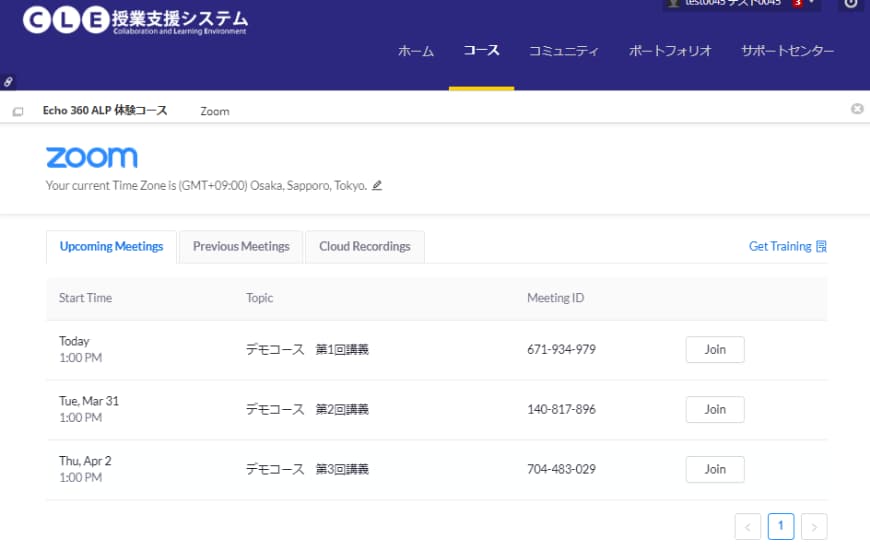Go to next page with right arrow
The image size is (870, 550).
pos(814,527)
